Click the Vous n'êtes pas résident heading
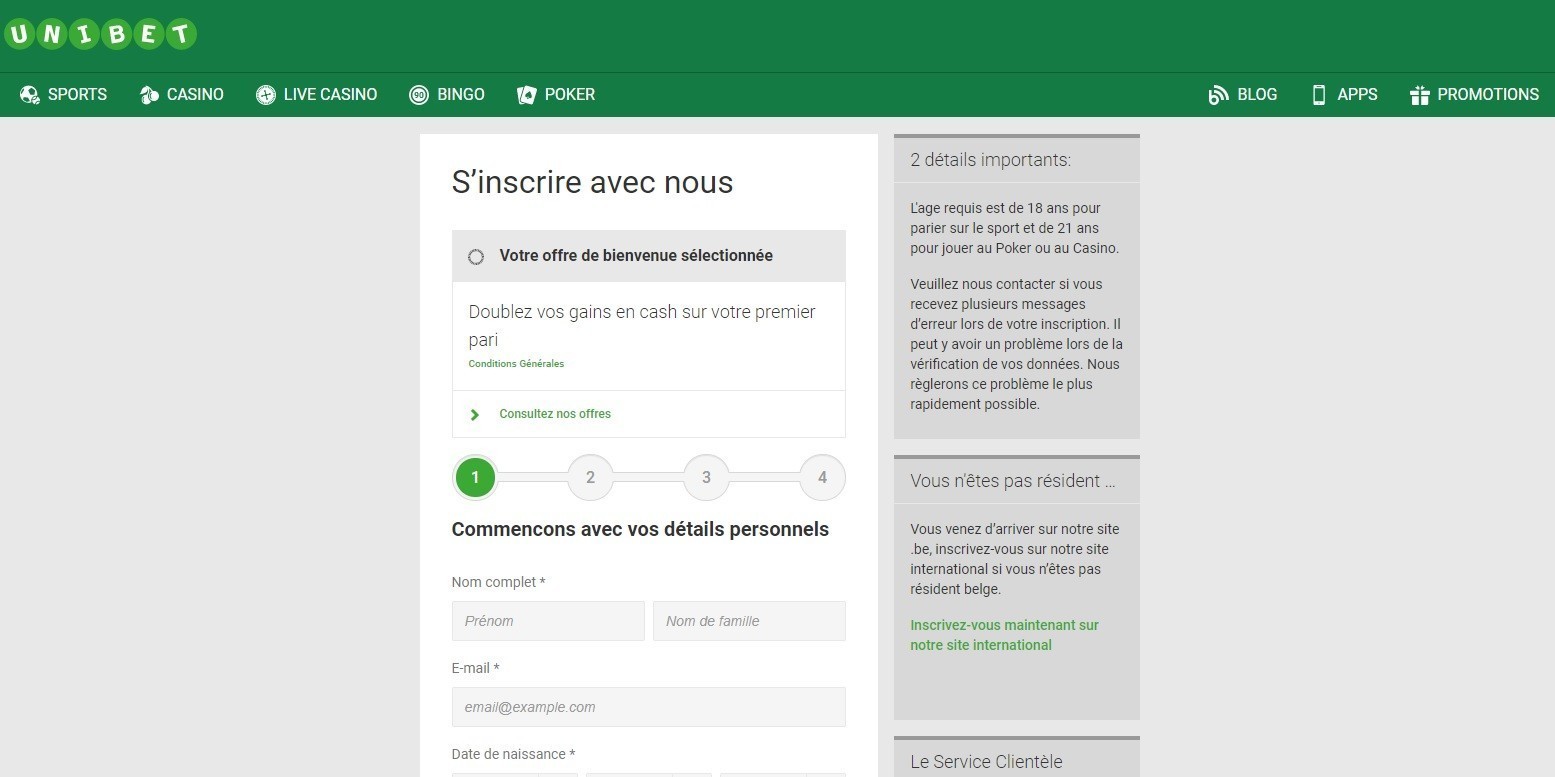Screen dimensions: 1555x777 tap(1013, 481)
